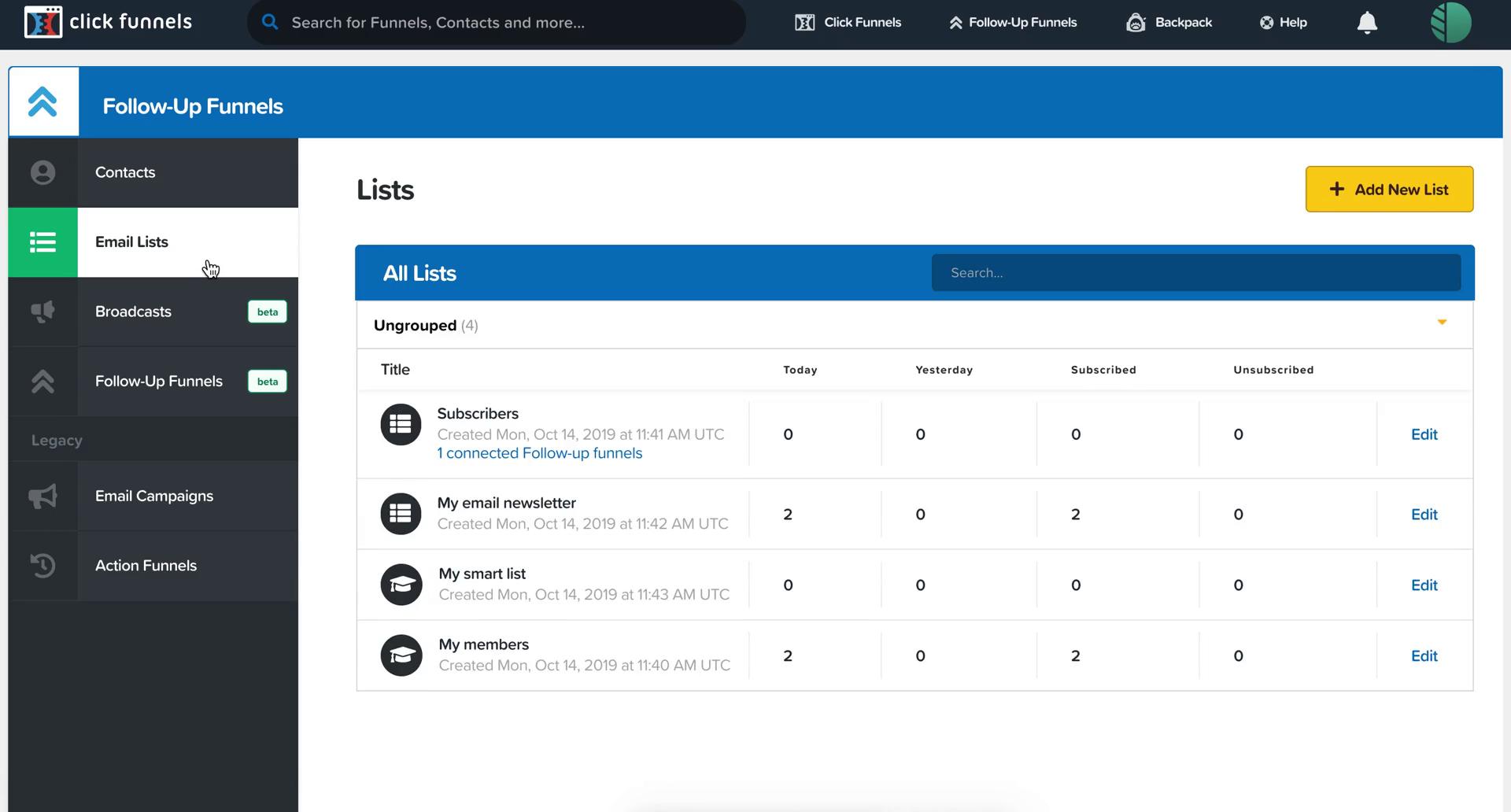This screenshot has height=812, width=1511.
Task: Click the Action Funnels history icon
Action: (42, 566)
